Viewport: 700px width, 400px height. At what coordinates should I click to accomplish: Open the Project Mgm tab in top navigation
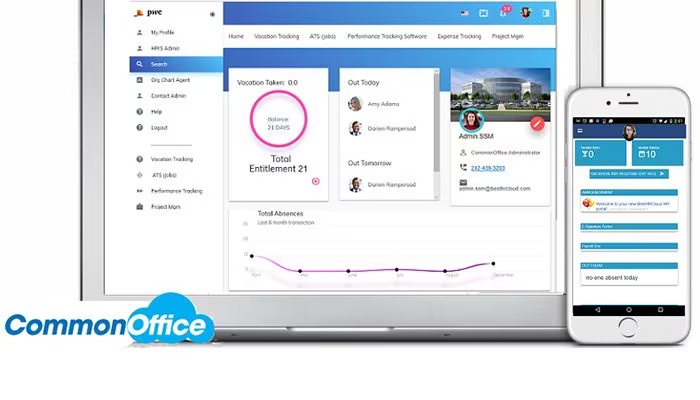coord(508,36)
